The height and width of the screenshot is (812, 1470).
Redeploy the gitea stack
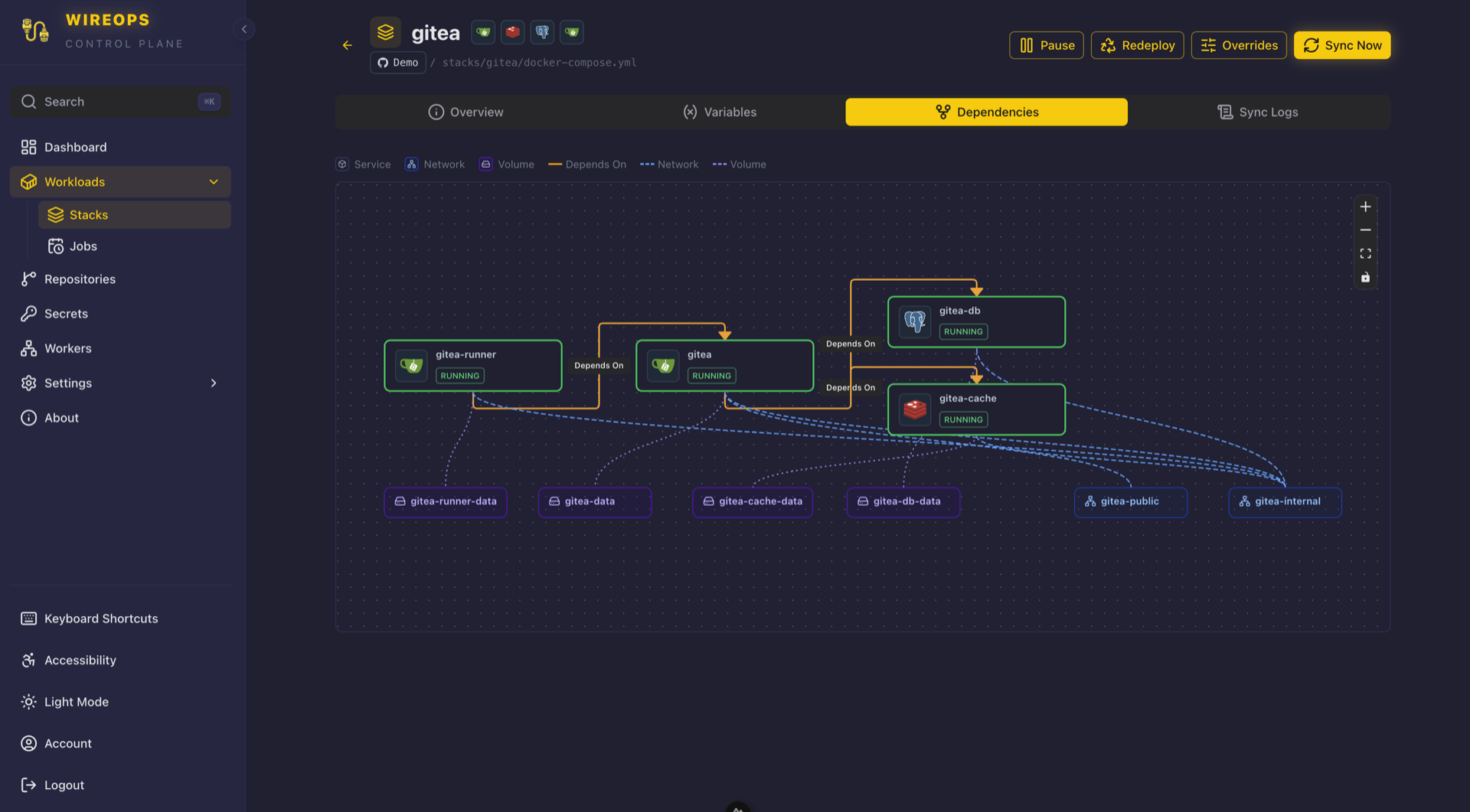(1137, 45)
